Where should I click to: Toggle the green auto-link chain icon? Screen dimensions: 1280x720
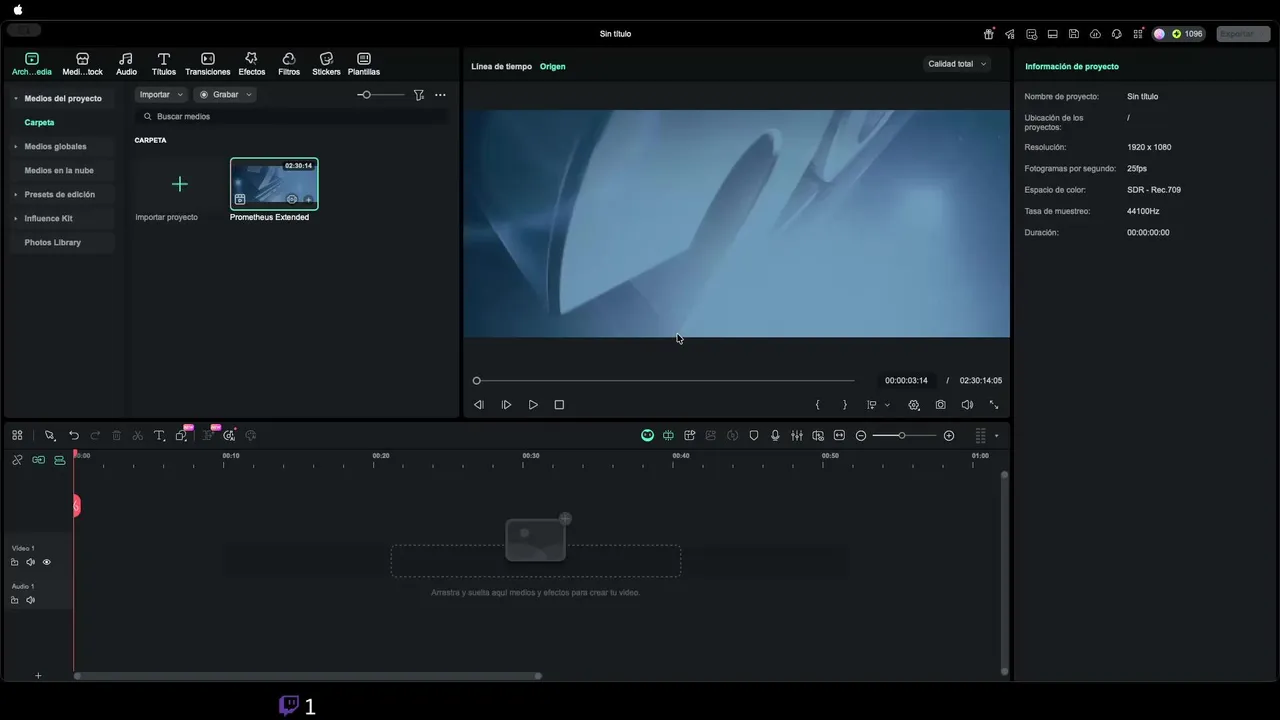pos(38,460)
